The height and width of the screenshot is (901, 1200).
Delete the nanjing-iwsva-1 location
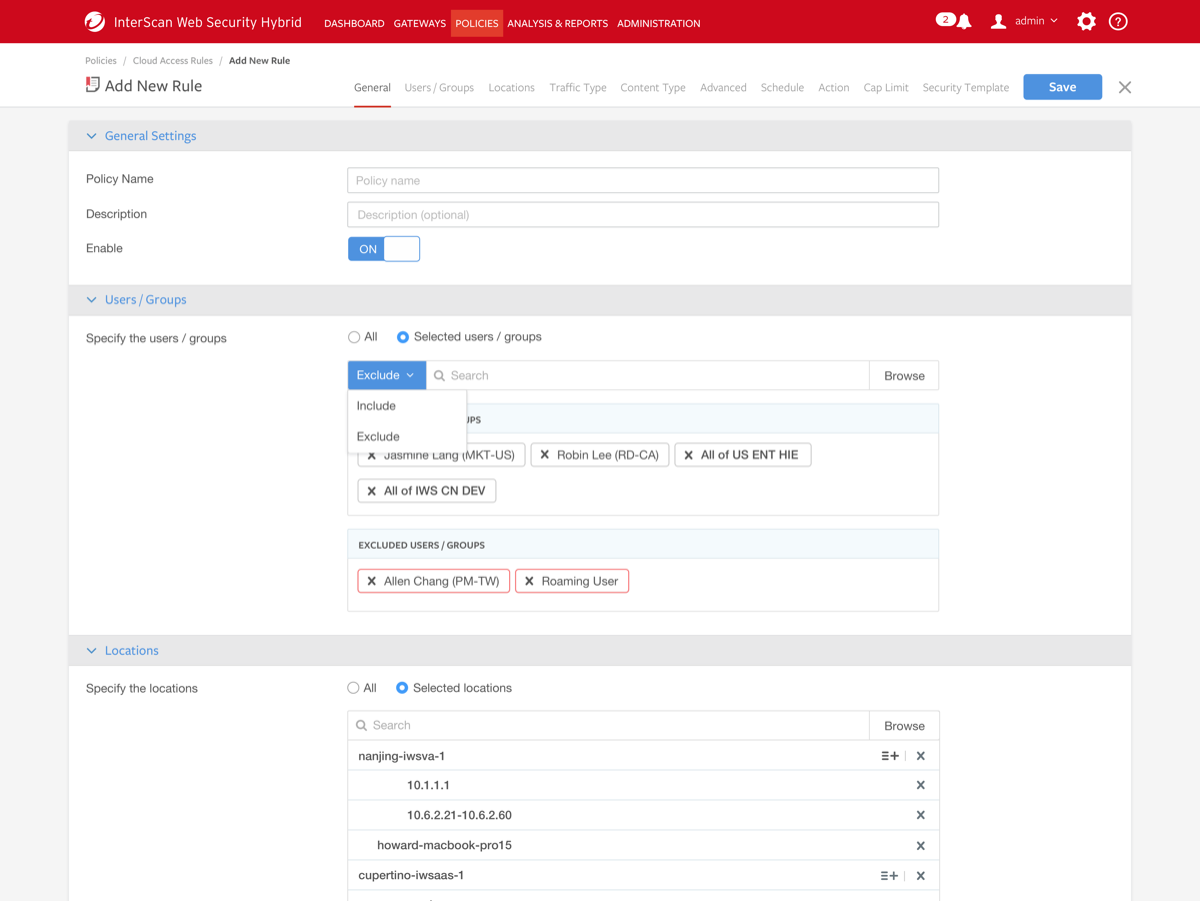[921, 756]
